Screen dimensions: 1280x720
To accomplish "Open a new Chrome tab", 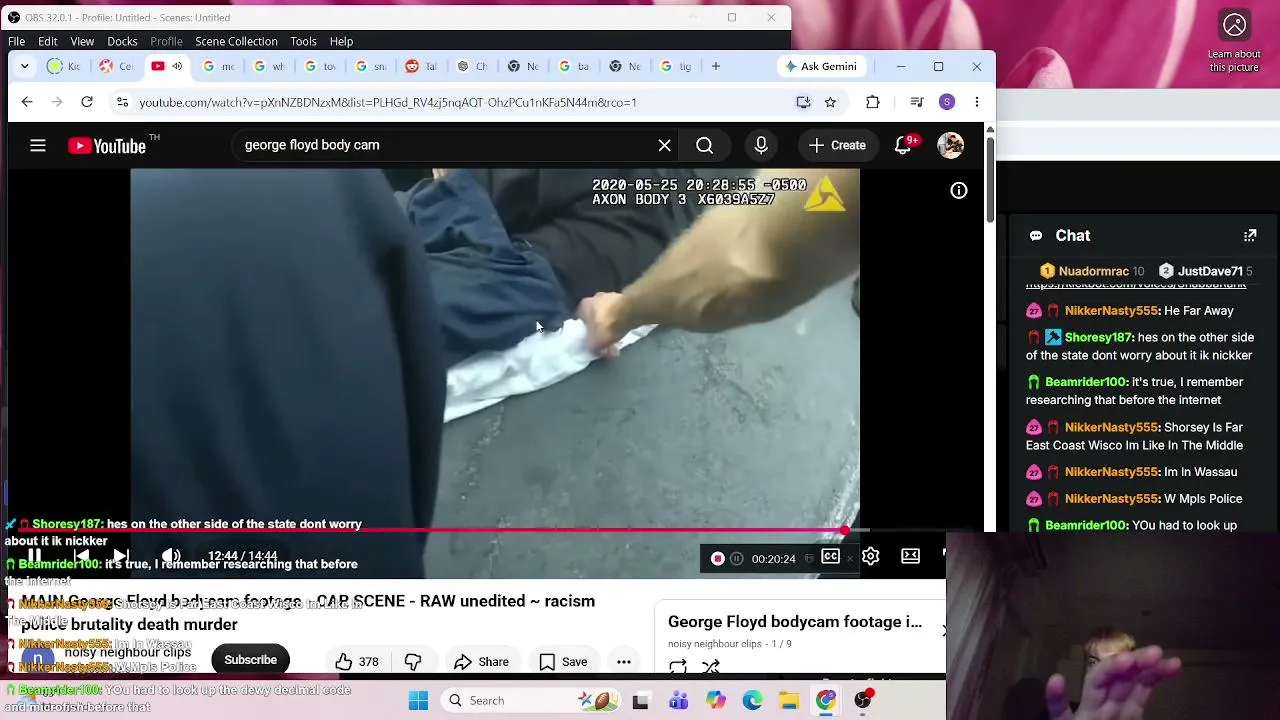I will click(x=716, y=66).
